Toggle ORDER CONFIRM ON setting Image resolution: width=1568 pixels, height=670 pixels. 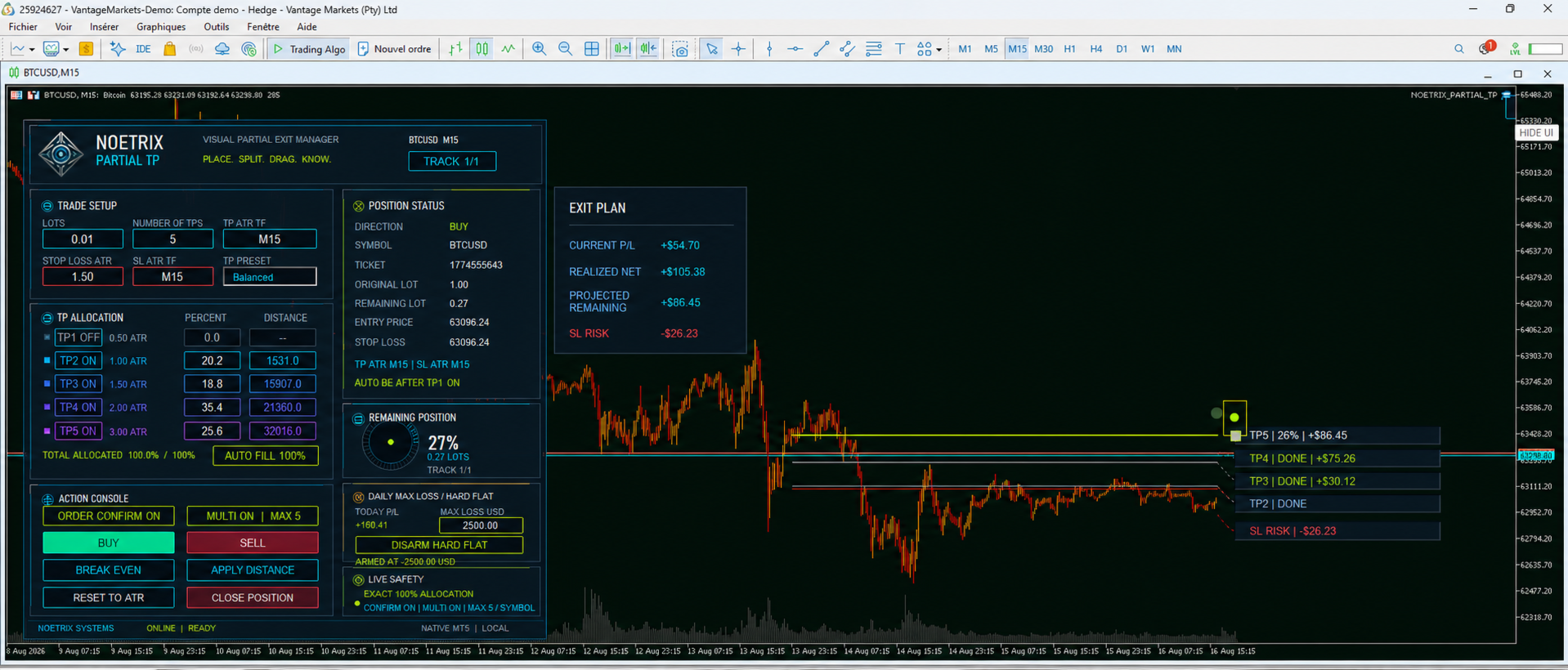click(x=109, y=516)
